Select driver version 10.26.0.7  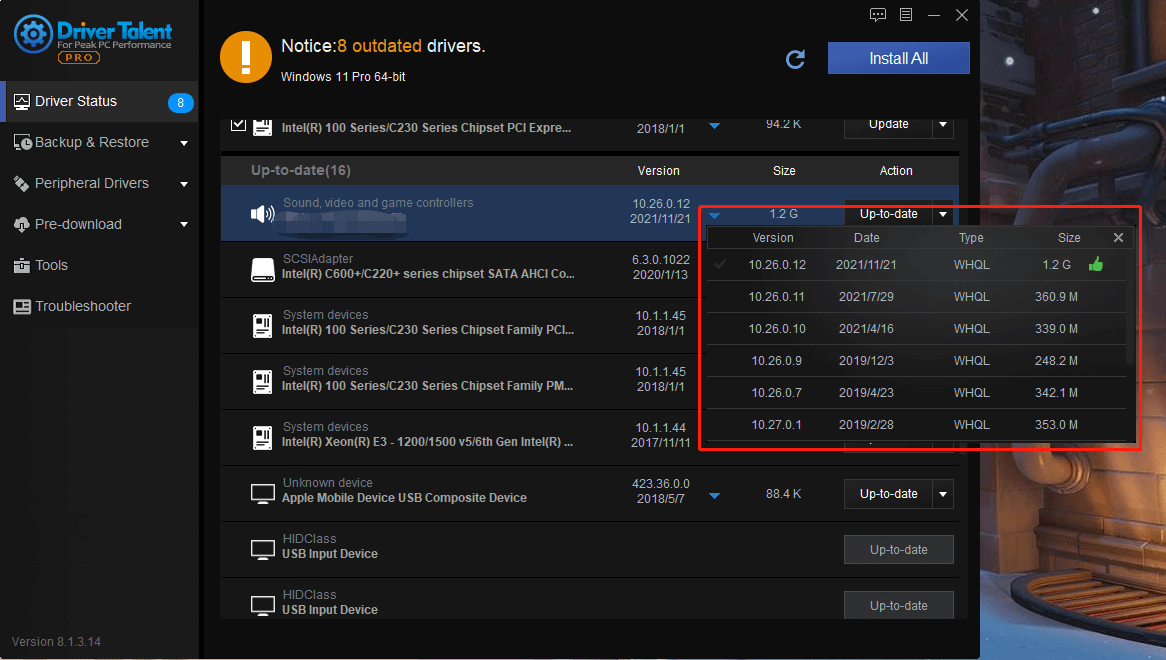tap(915, 392)
